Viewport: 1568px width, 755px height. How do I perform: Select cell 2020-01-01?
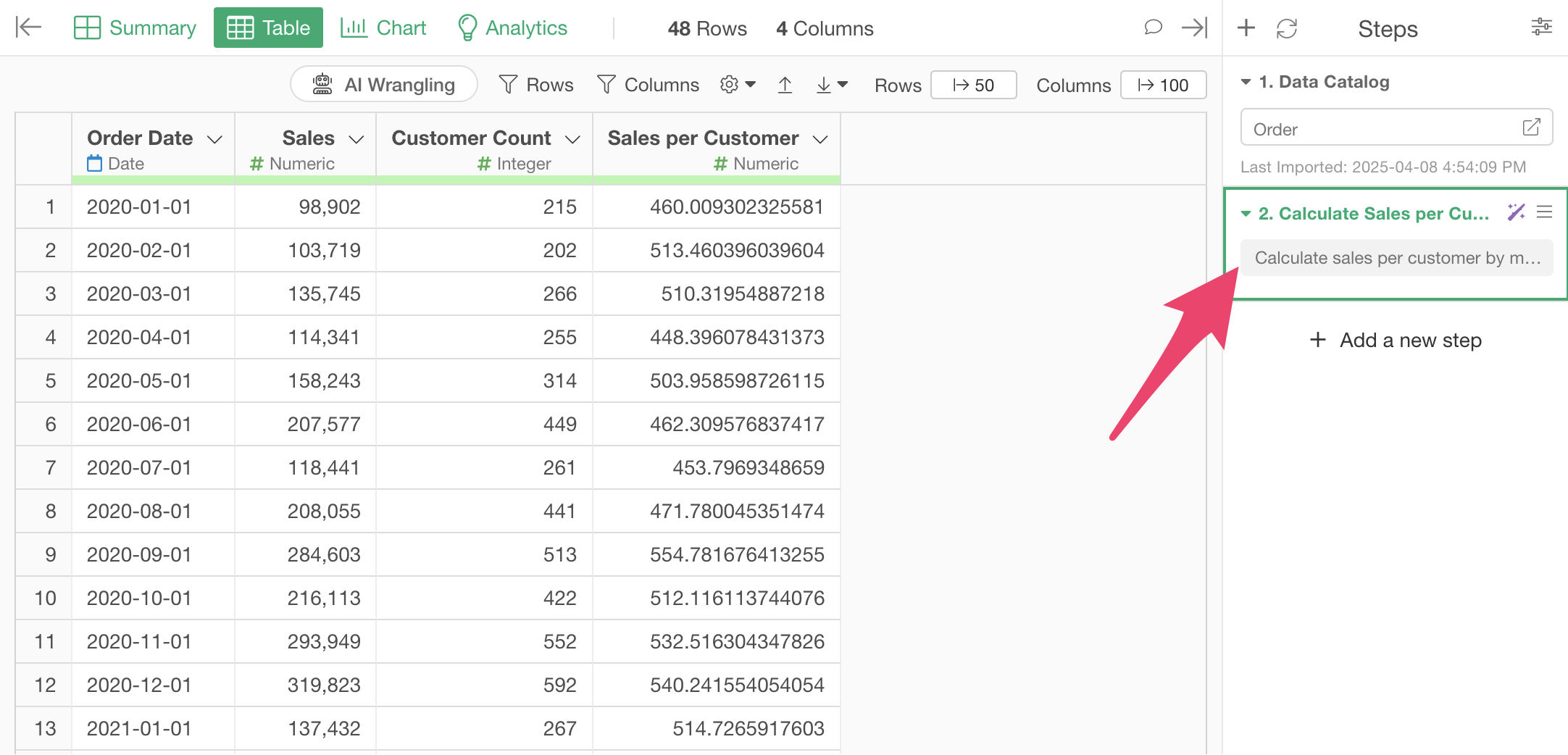(x=153, y=207)
